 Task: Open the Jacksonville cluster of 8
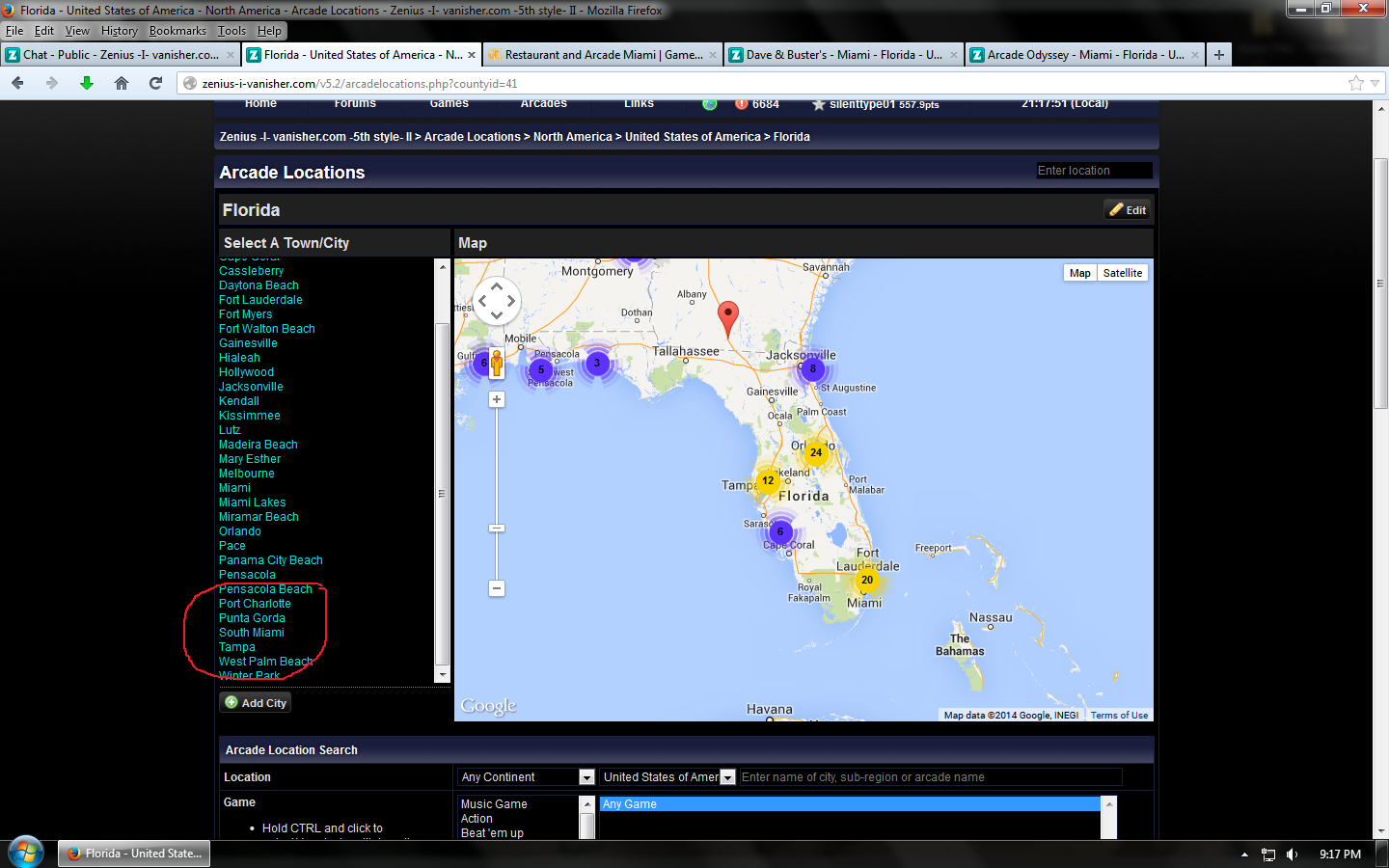tap(812, 368)
